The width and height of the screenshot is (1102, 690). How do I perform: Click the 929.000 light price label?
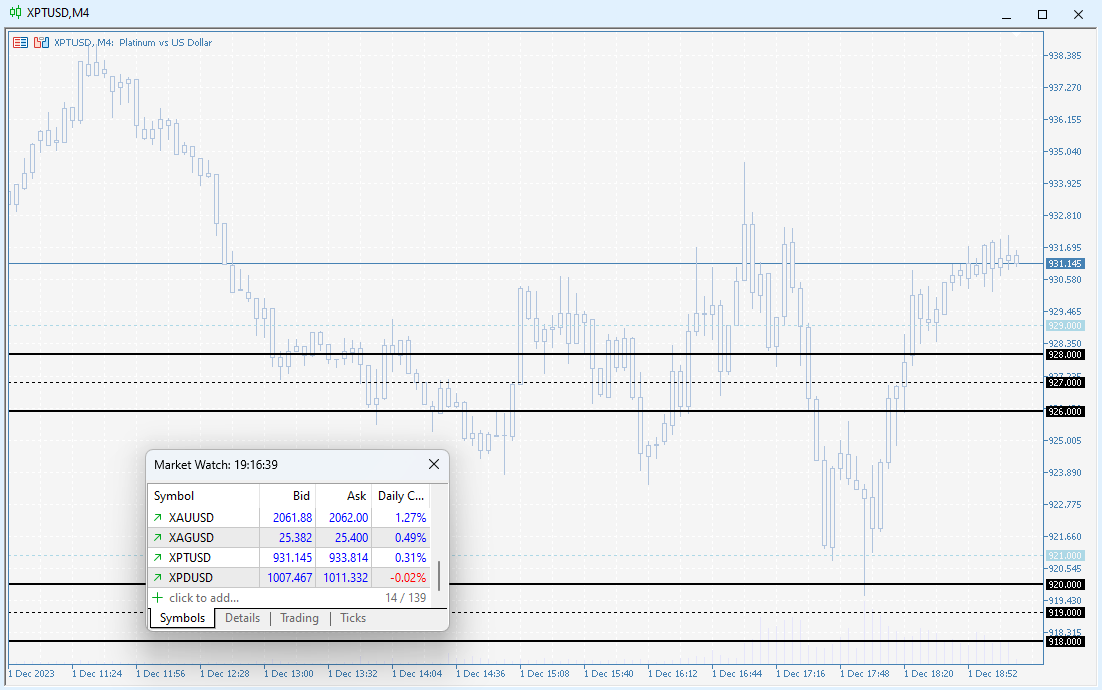[1065, 326]
